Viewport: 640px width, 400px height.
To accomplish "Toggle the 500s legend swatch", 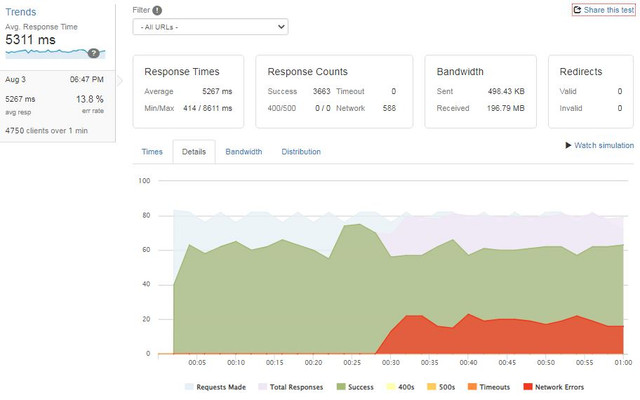I will (x=431, y=387).
